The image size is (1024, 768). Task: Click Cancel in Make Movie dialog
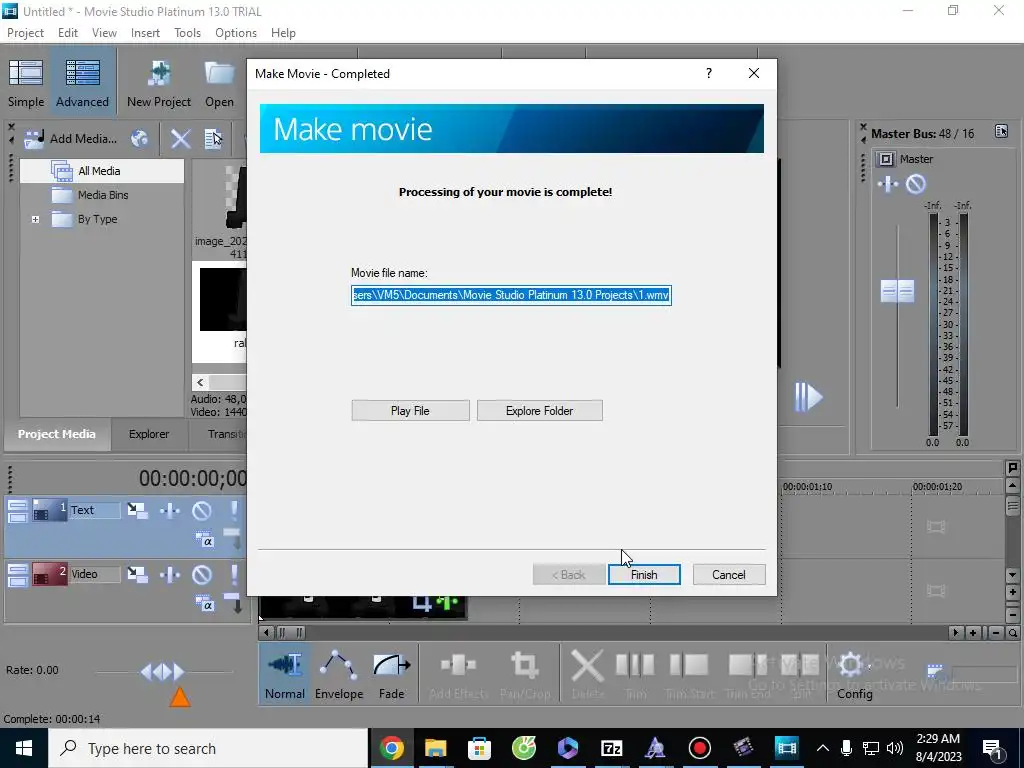coord(729,575)
